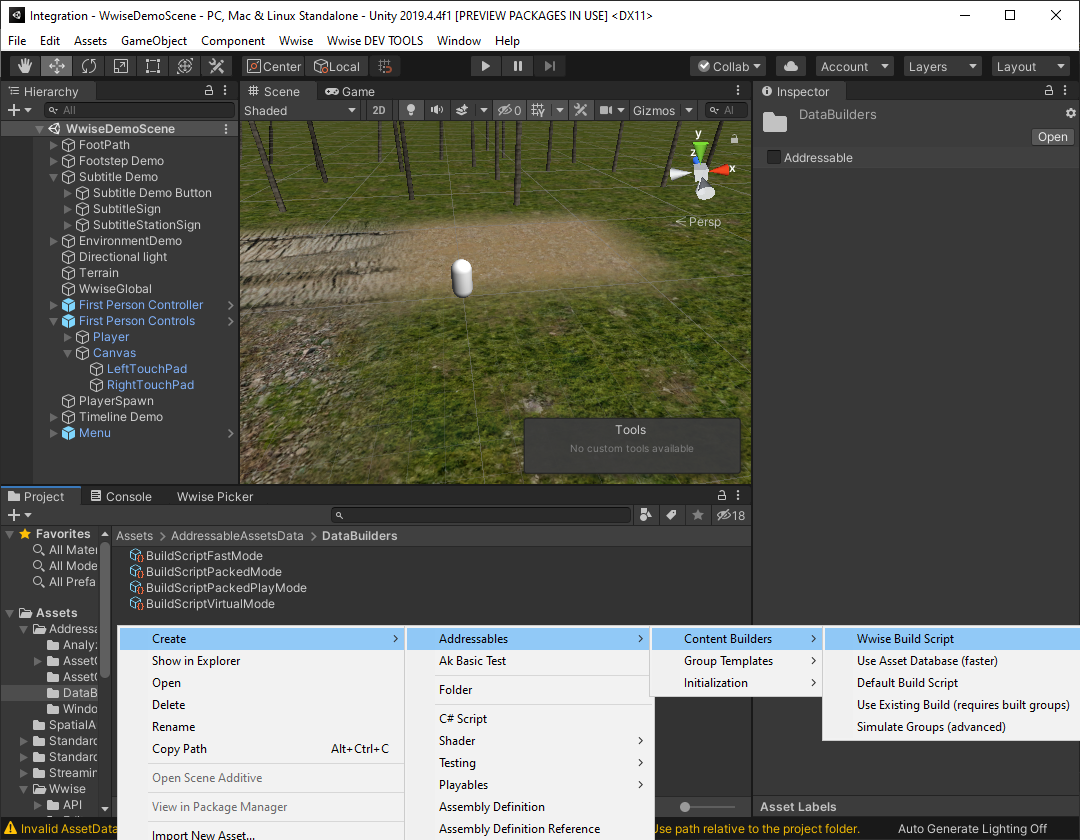Click the Pause button
The image size is (1080, 840).
tap(517, 66)
